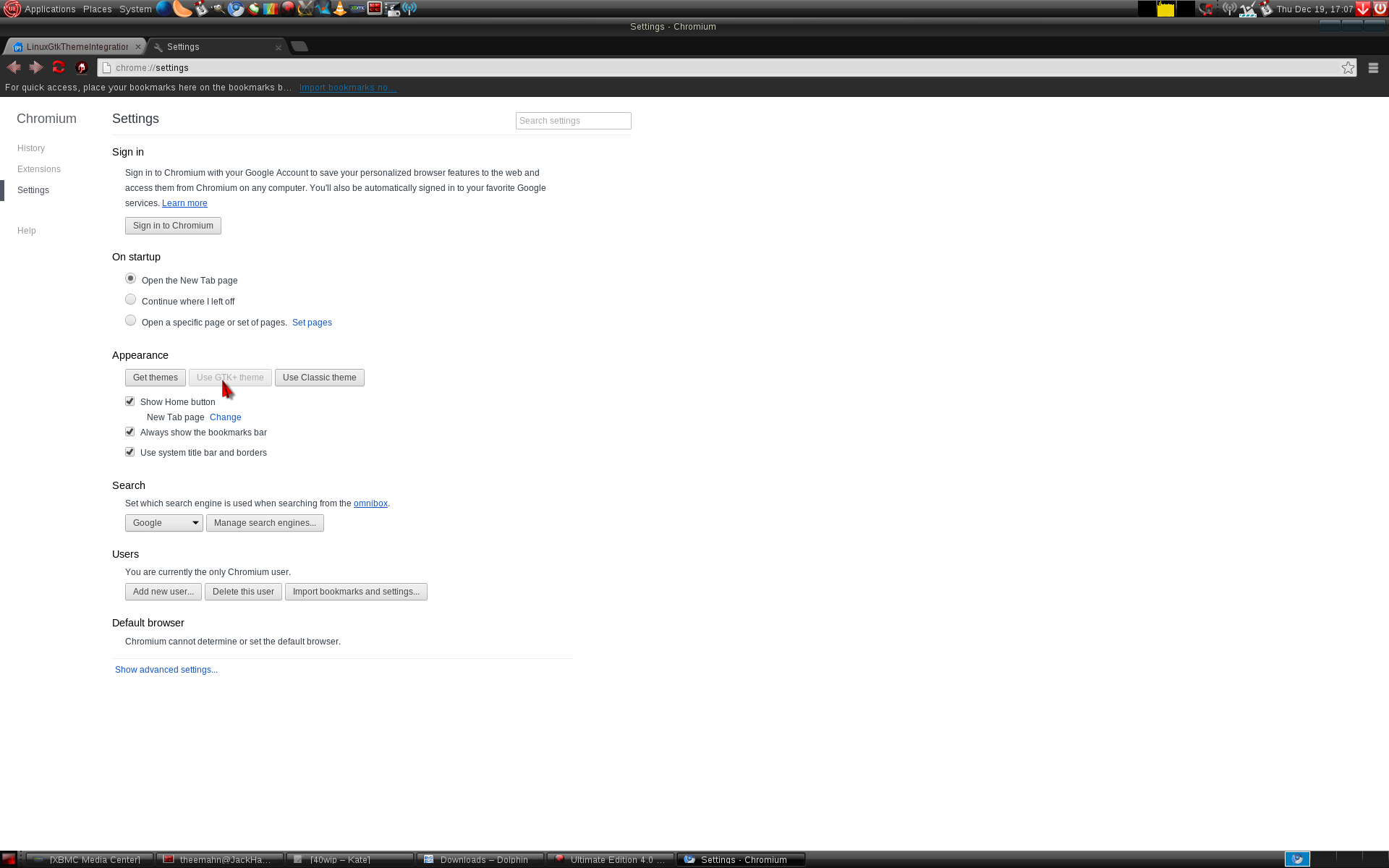Click the browser Back arrow

click(x=13, y=67)
